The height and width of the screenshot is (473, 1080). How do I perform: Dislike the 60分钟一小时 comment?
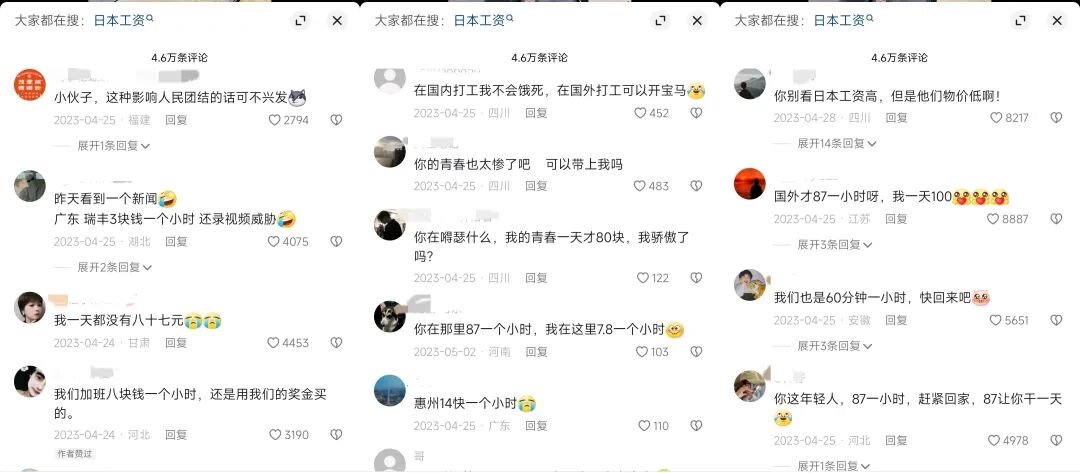point(1056,320)
